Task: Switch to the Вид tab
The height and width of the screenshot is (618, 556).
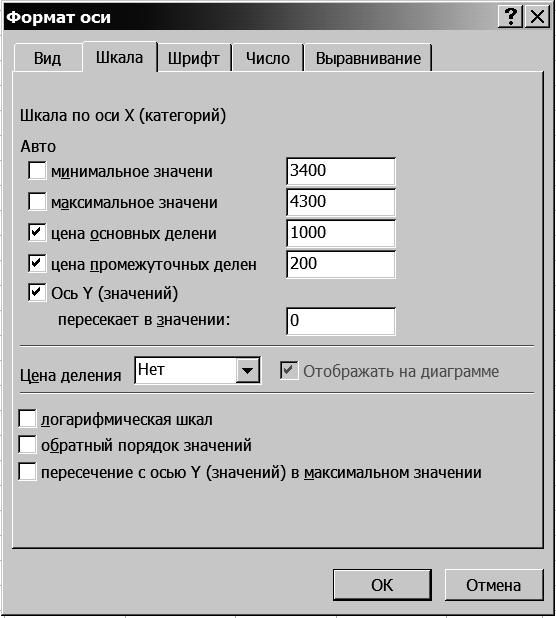Action: [47, 58]
